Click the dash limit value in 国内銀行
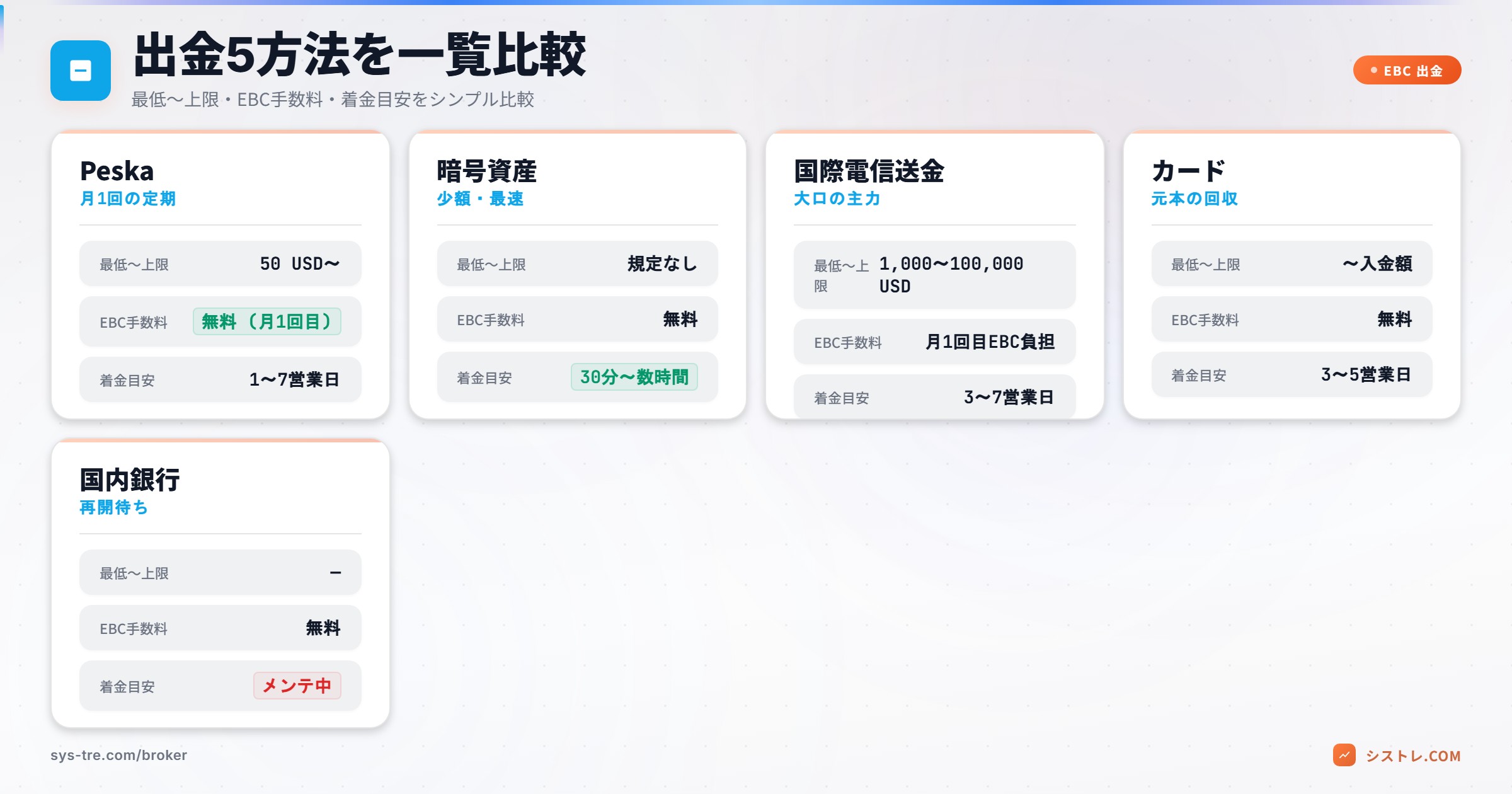Image resolution: width=1512 pixels, height=794 pixels. (x=335, y=572)
